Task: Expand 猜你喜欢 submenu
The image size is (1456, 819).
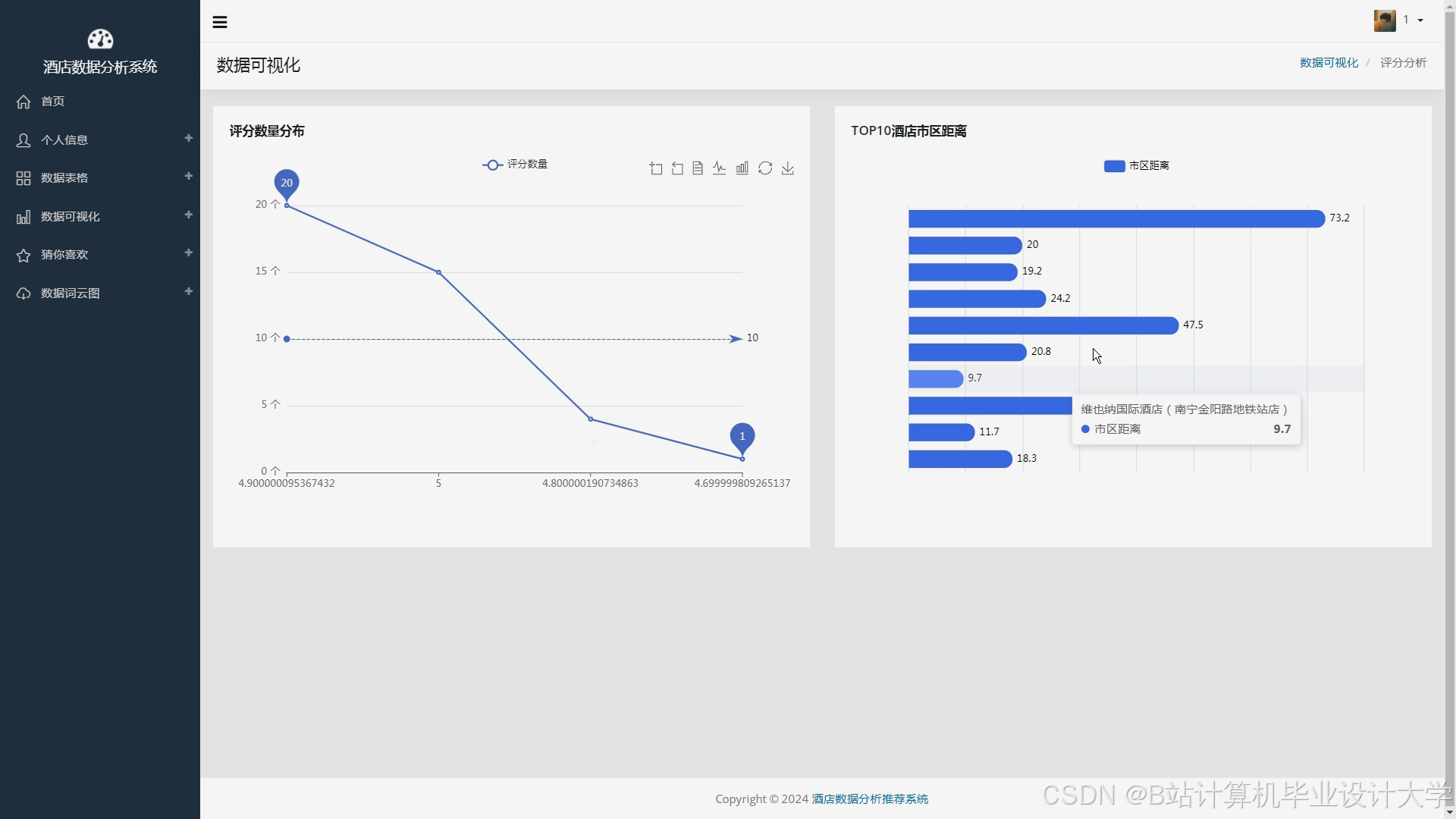Action: (x=64, y=255)
